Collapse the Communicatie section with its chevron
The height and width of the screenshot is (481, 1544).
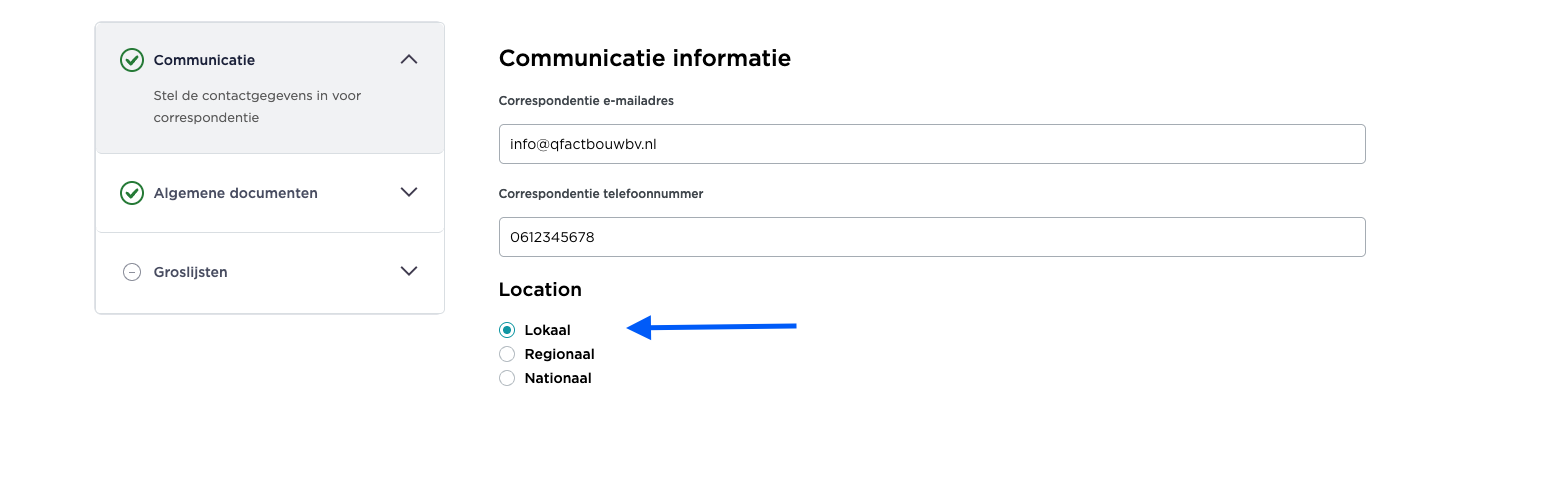click(x=408, y=60)
